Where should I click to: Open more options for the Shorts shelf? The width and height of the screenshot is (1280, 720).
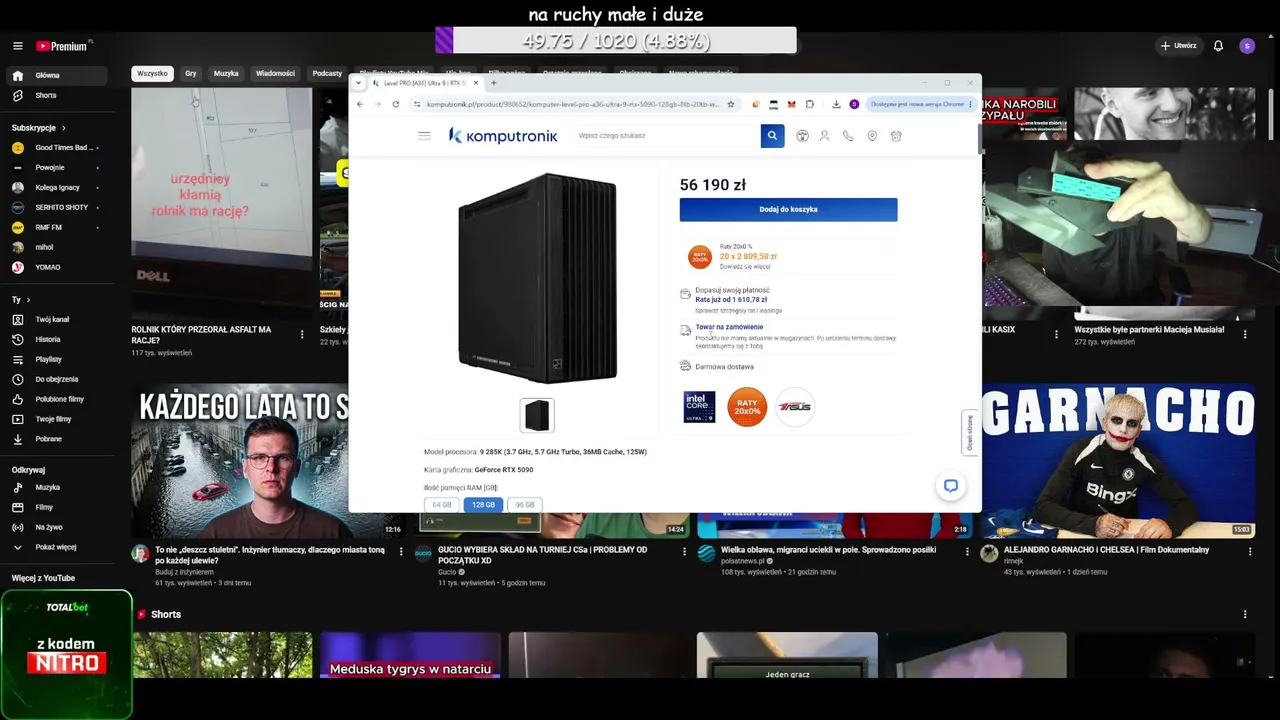[1245, 614]
